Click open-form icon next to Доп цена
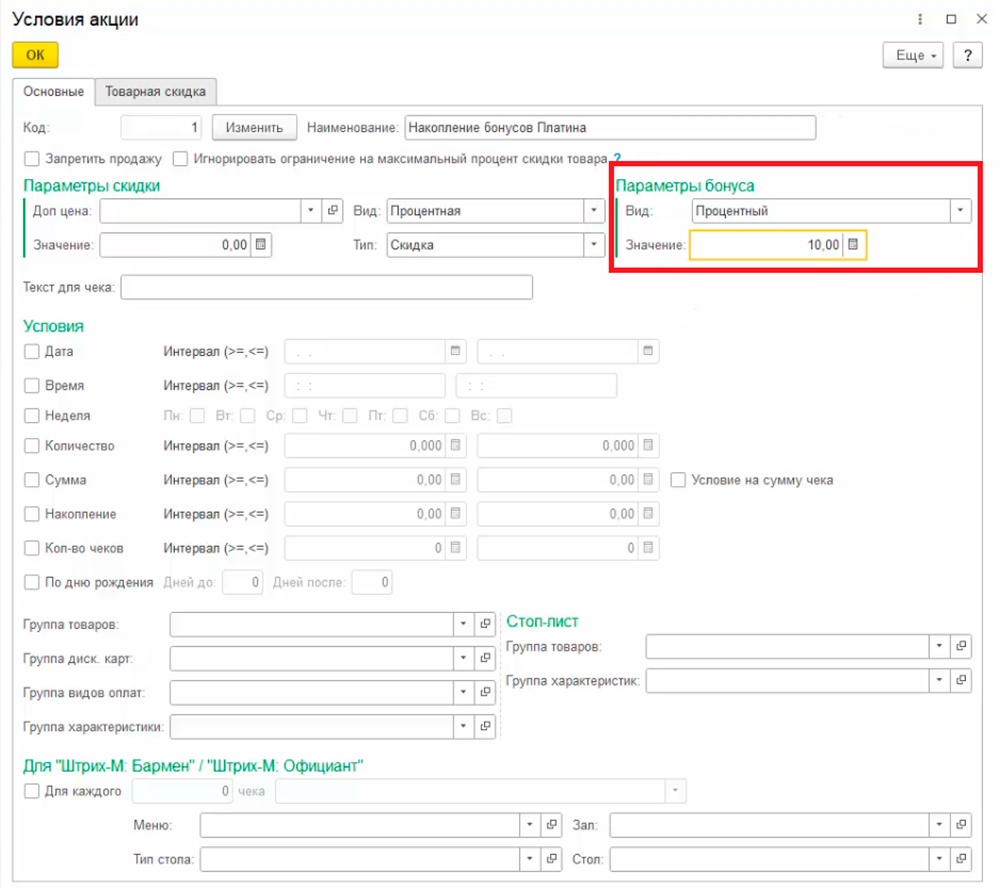The image size is (1000, 889). click(334, 211)
